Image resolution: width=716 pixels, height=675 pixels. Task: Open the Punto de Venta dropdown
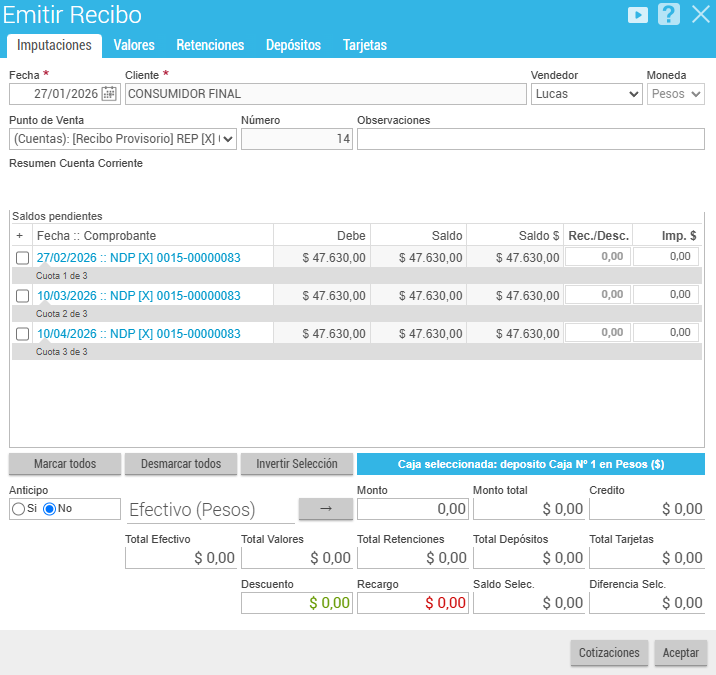click(x=123, y=139)
